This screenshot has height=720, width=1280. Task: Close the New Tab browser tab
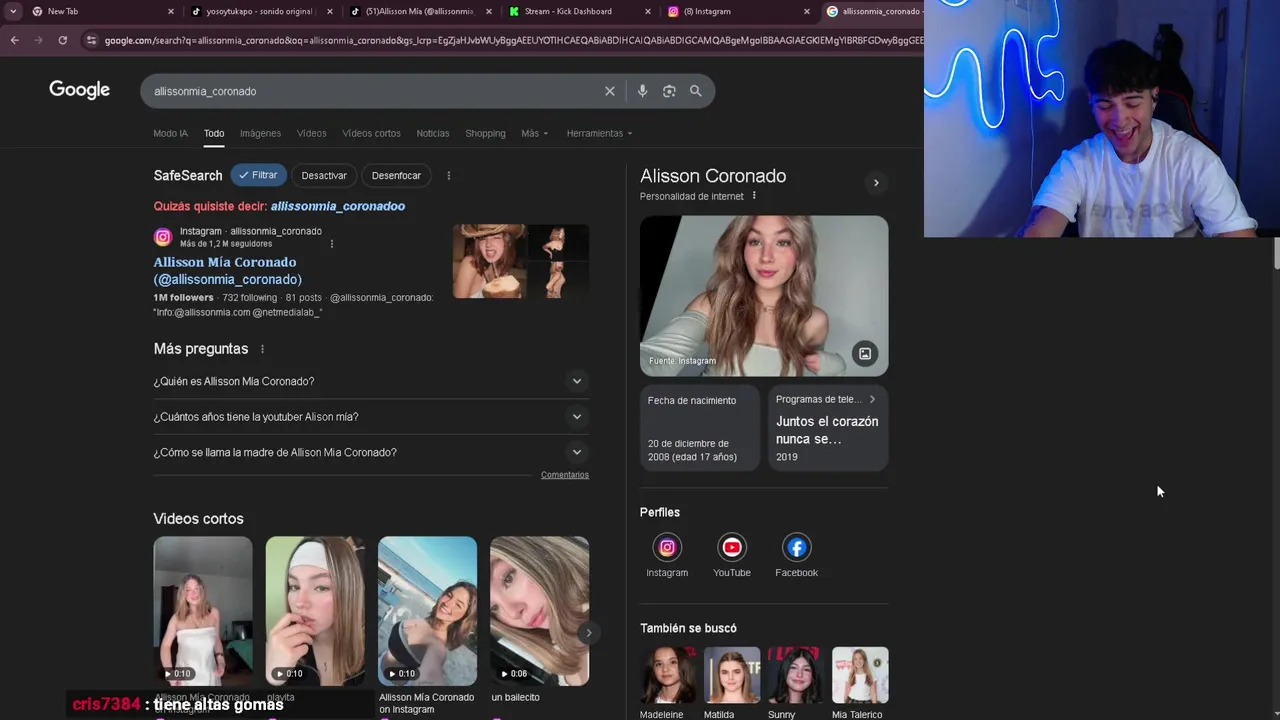pyautogui.click(x=170, y=11)
